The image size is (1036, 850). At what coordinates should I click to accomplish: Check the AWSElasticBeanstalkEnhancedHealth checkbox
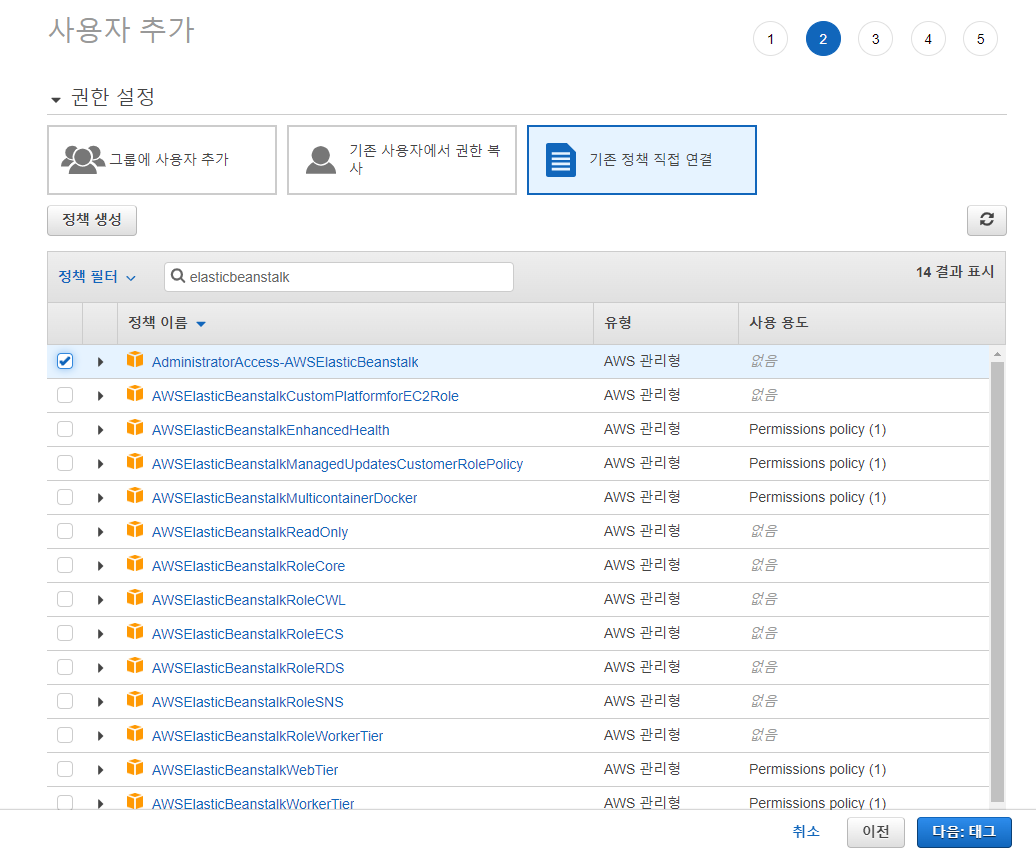tap(65, 429)
